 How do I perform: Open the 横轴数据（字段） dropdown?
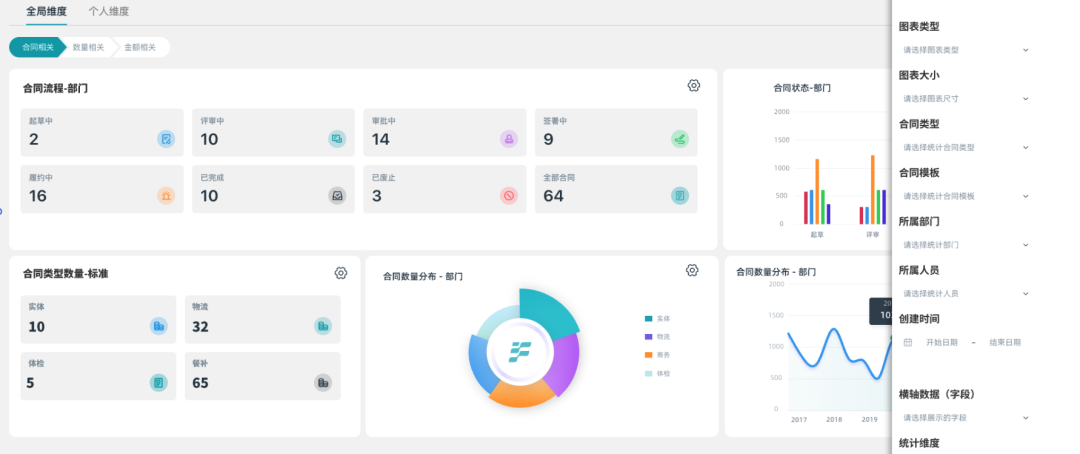(x=966, y=417)
